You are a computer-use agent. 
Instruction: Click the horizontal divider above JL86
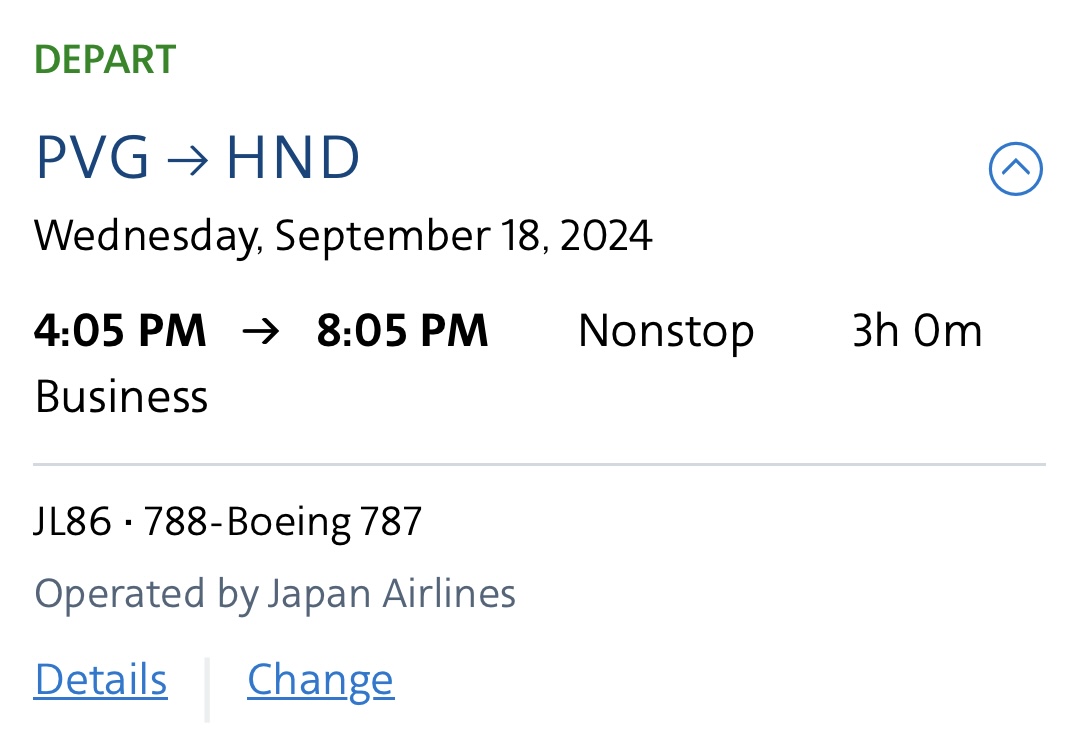(540, 465)
